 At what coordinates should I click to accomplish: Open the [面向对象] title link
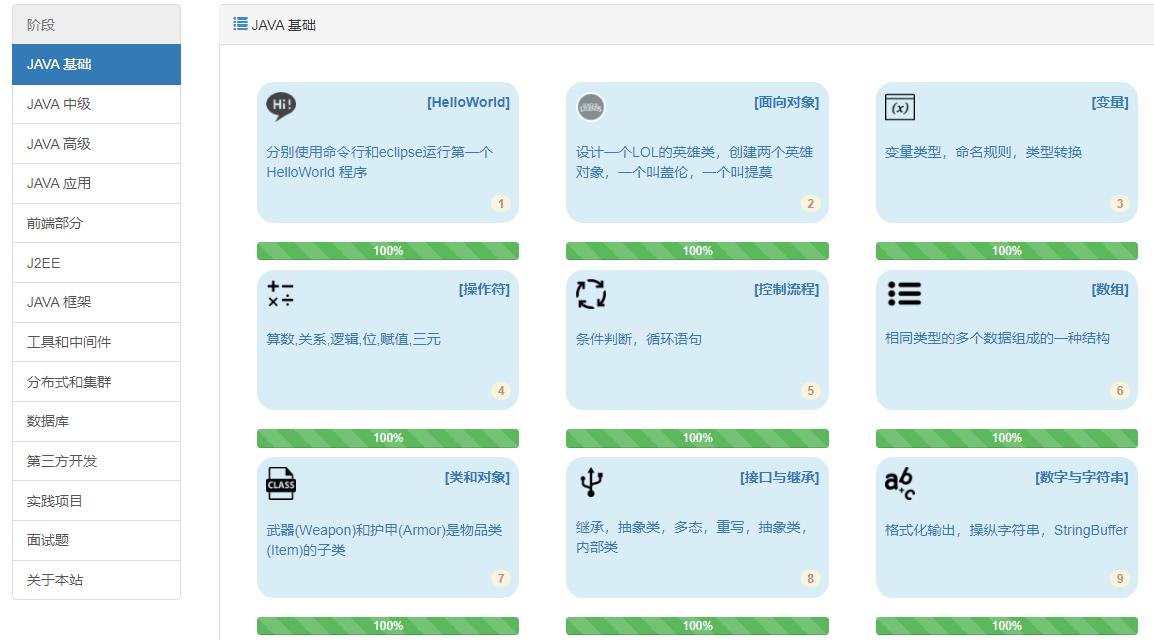(786, 102)
